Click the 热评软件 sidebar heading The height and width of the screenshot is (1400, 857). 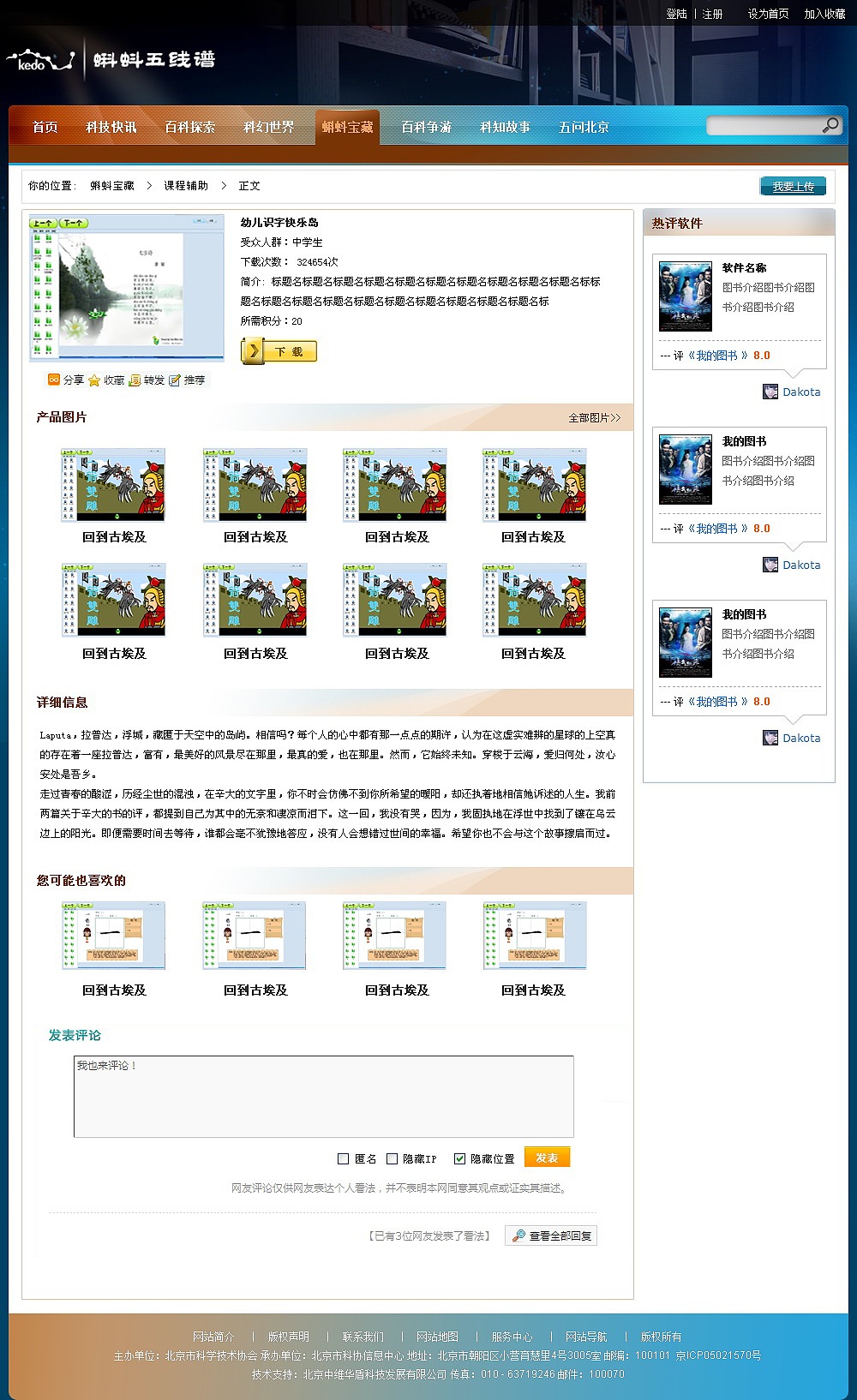pyautogui.click(x=677, y=223)
